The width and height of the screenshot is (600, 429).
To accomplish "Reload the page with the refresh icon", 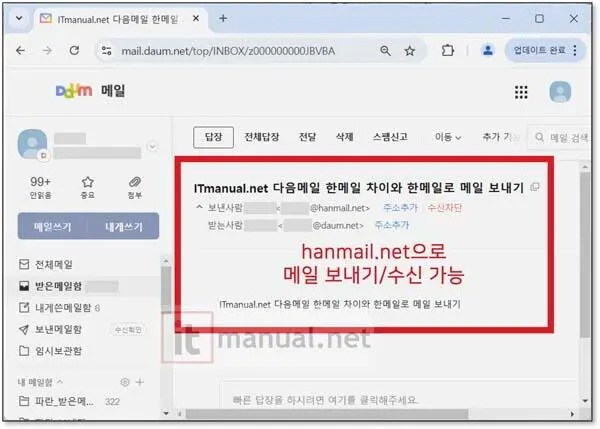I will tap(74, 50).
